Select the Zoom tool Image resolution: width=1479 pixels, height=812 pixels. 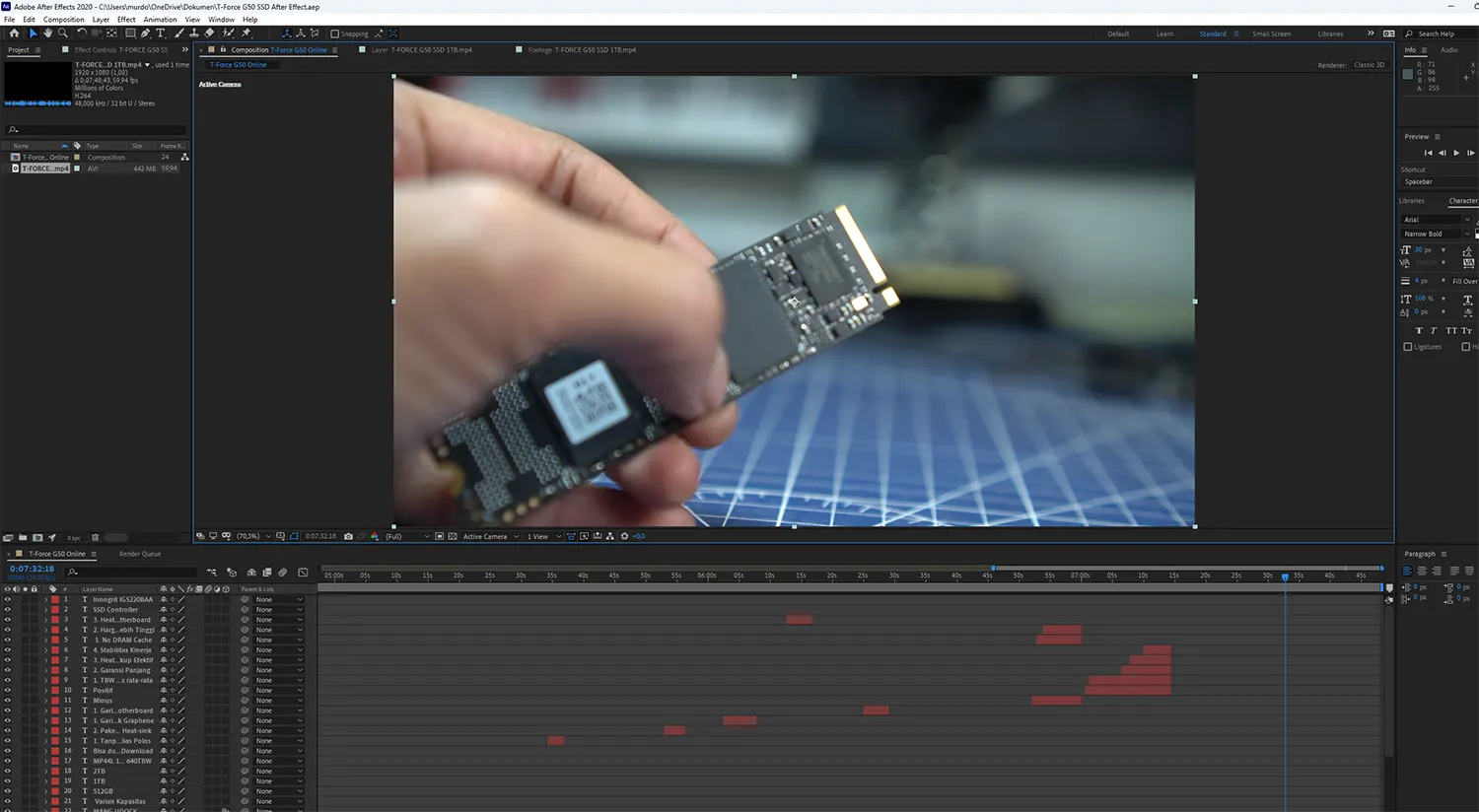pos(62,33)
